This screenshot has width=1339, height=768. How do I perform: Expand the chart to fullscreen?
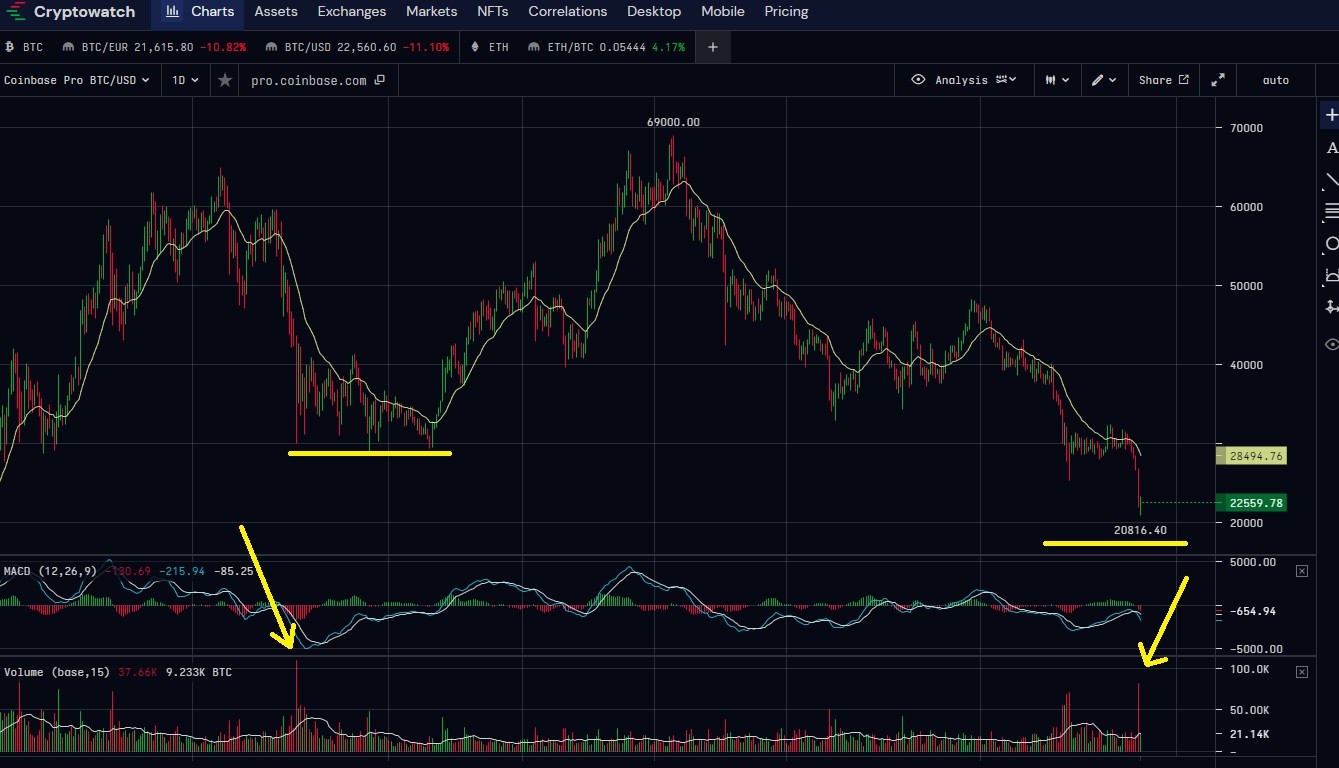pyautogui.click(x=1218, y=80)
